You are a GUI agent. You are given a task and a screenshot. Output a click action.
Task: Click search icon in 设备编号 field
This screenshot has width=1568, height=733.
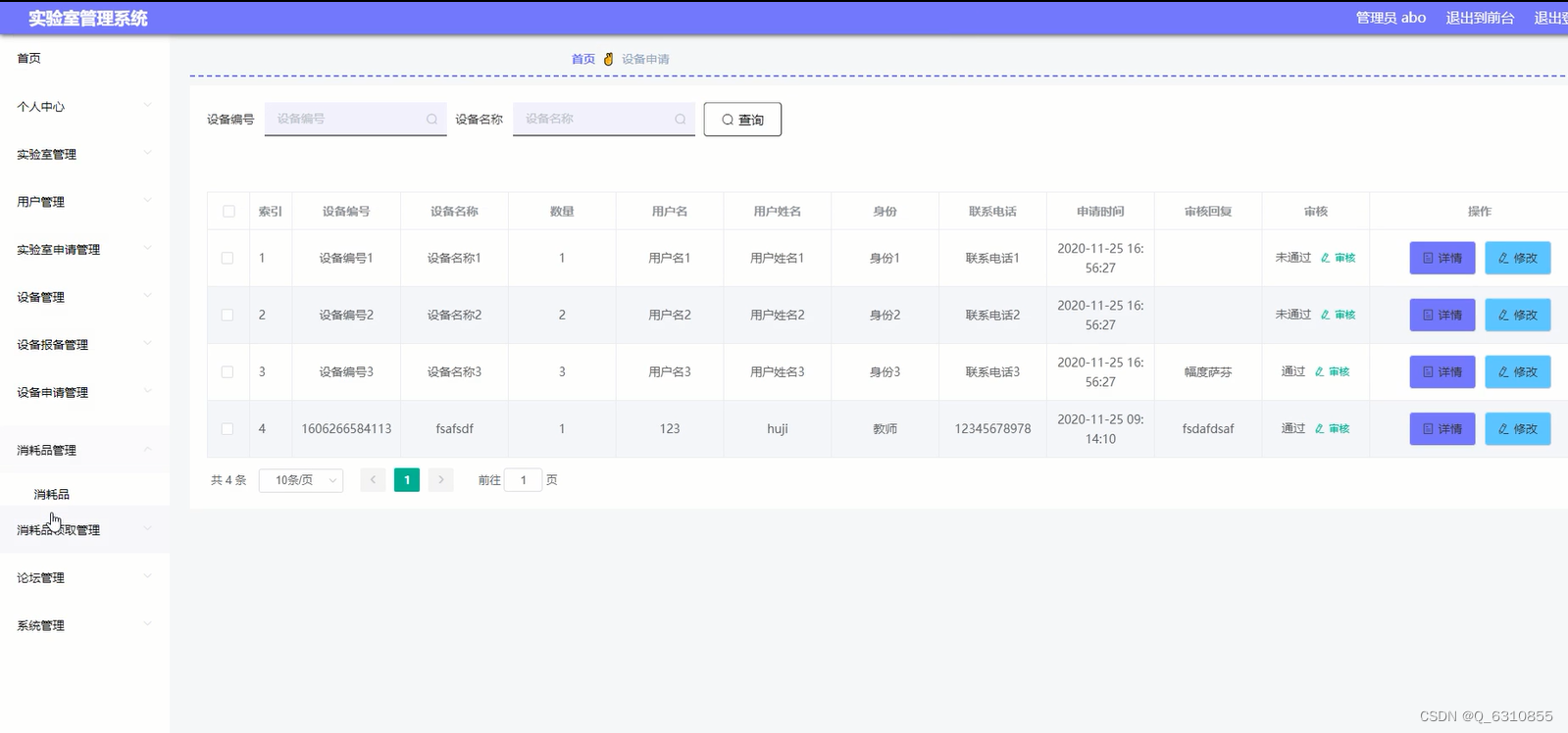pos(431,120)
